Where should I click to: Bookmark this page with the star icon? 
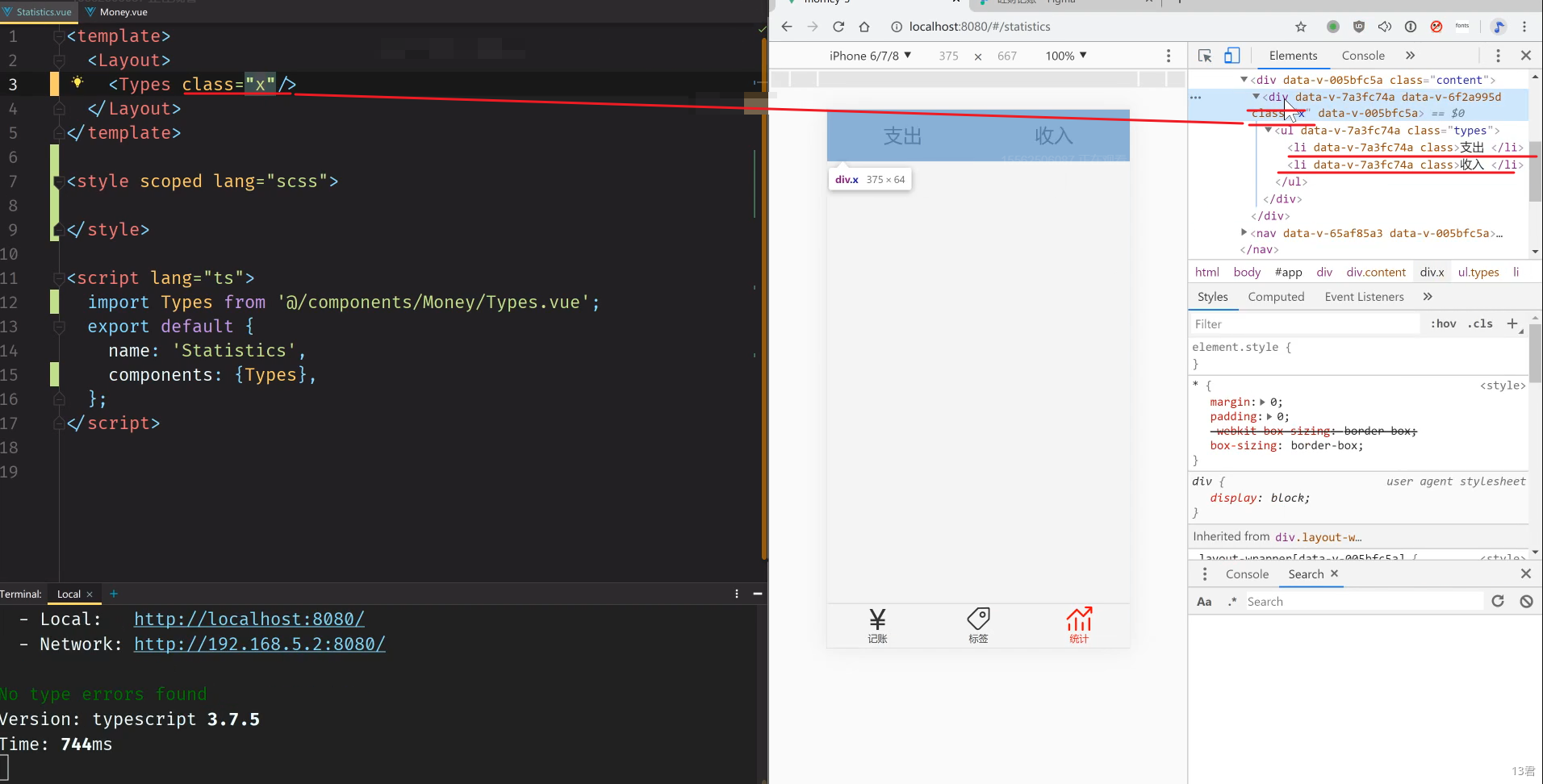(x=1301, y=27)
